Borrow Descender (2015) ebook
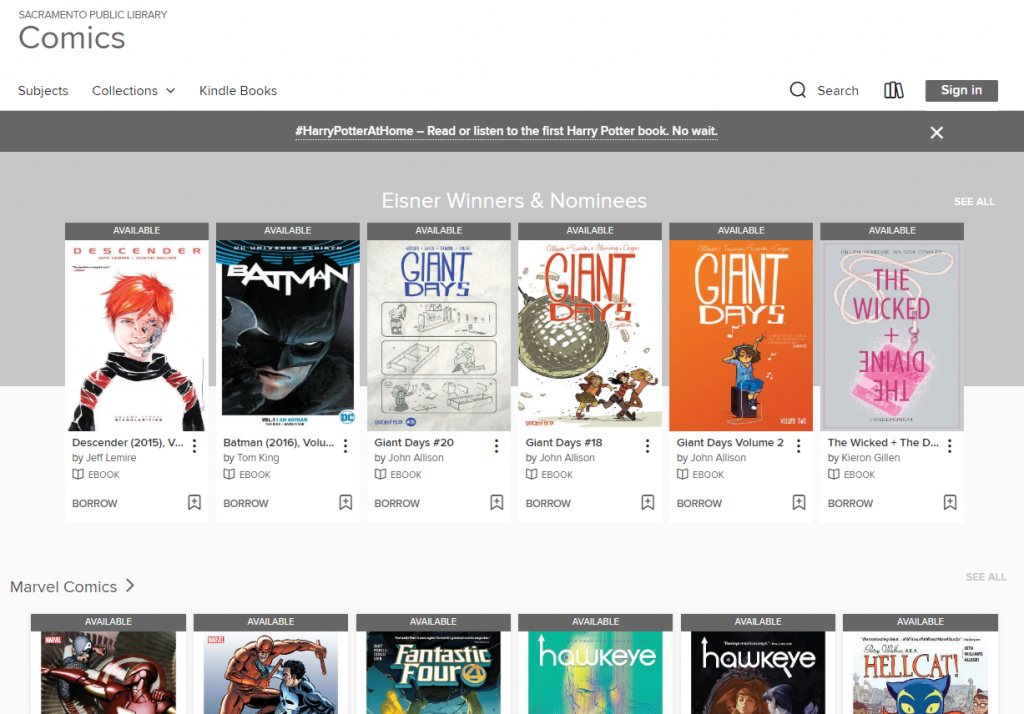1024x714 pixels. [x=95, y=504]
